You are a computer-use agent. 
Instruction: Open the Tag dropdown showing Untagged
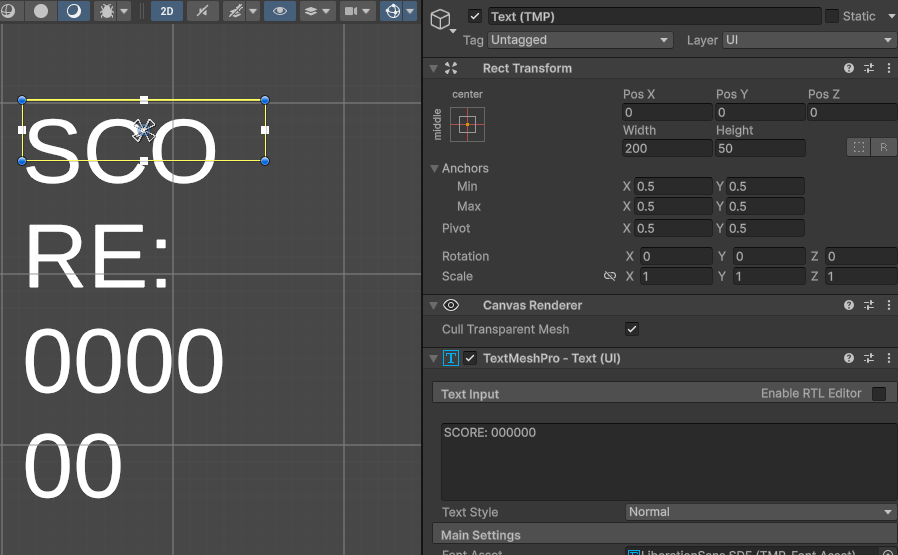tap(580, 40)
